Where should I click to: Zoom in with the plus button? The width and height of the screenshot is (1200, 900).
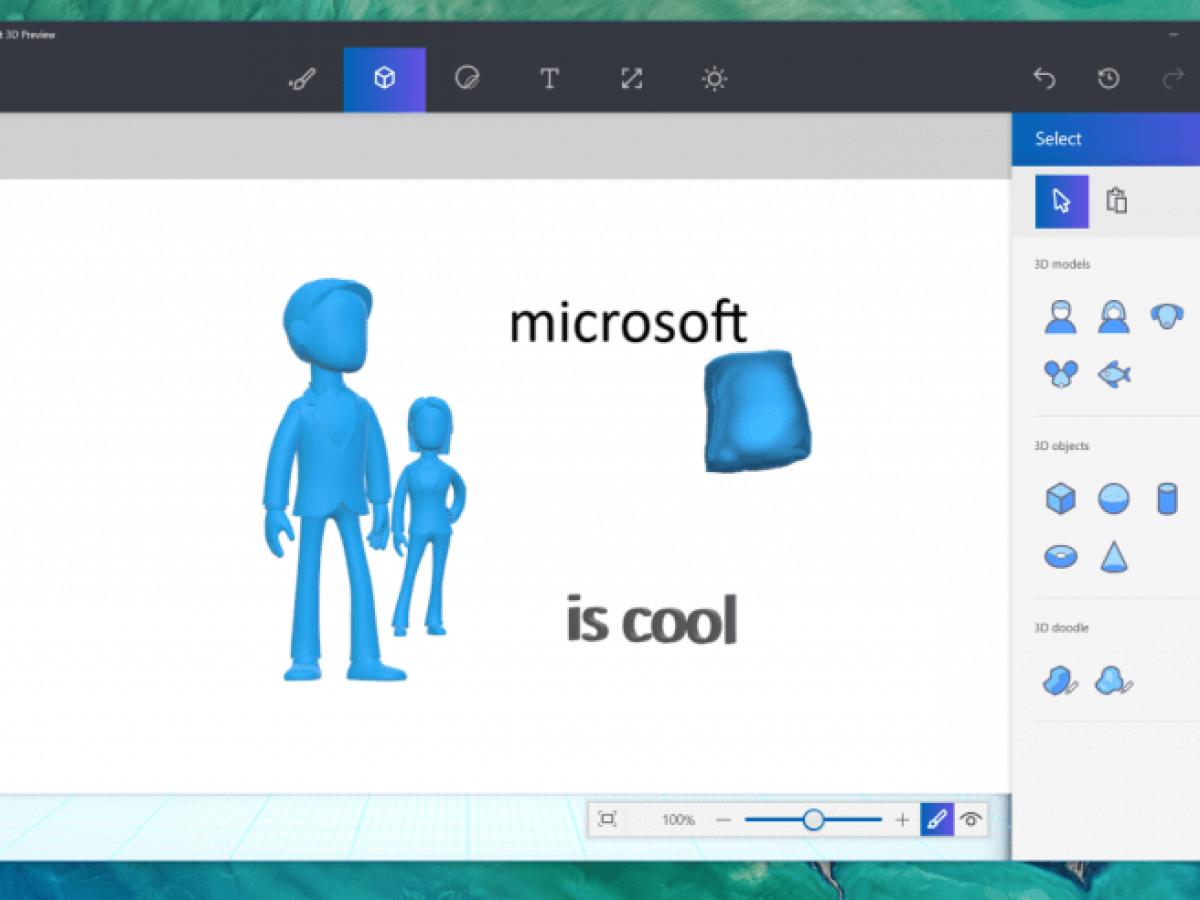[902, 820]
